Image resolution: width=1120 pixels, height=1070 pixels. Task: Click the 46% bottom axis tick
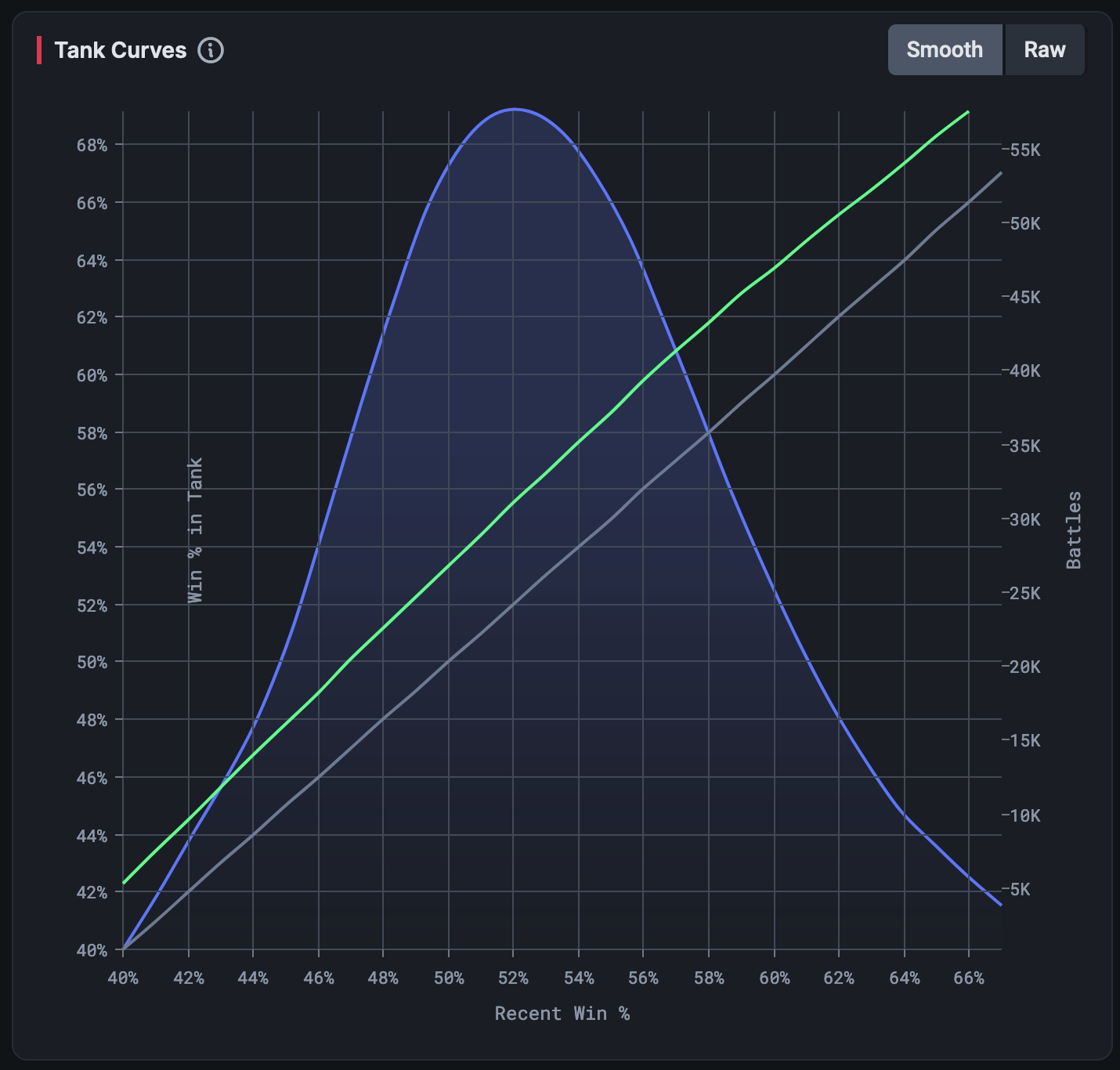click(x=318, y=978)
